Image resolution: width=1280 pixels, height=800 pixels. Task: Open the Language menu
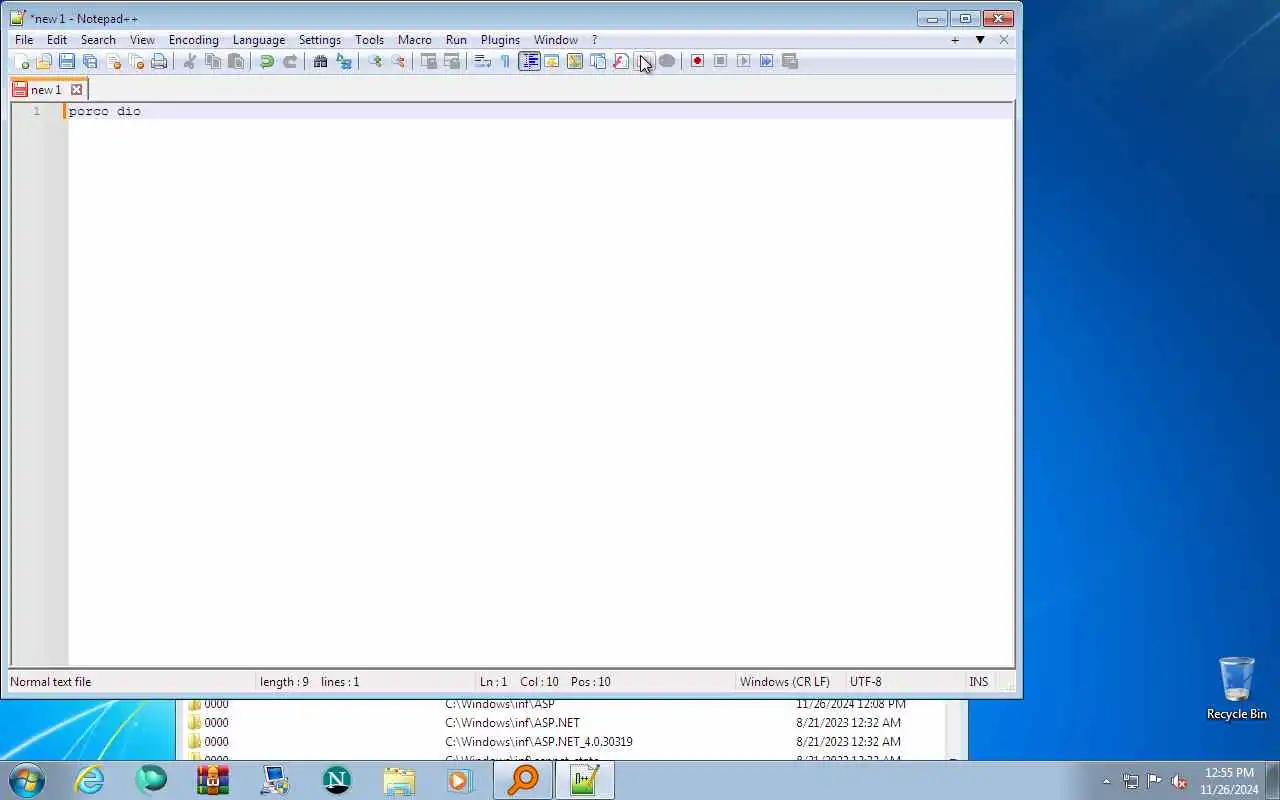(259, 40)
